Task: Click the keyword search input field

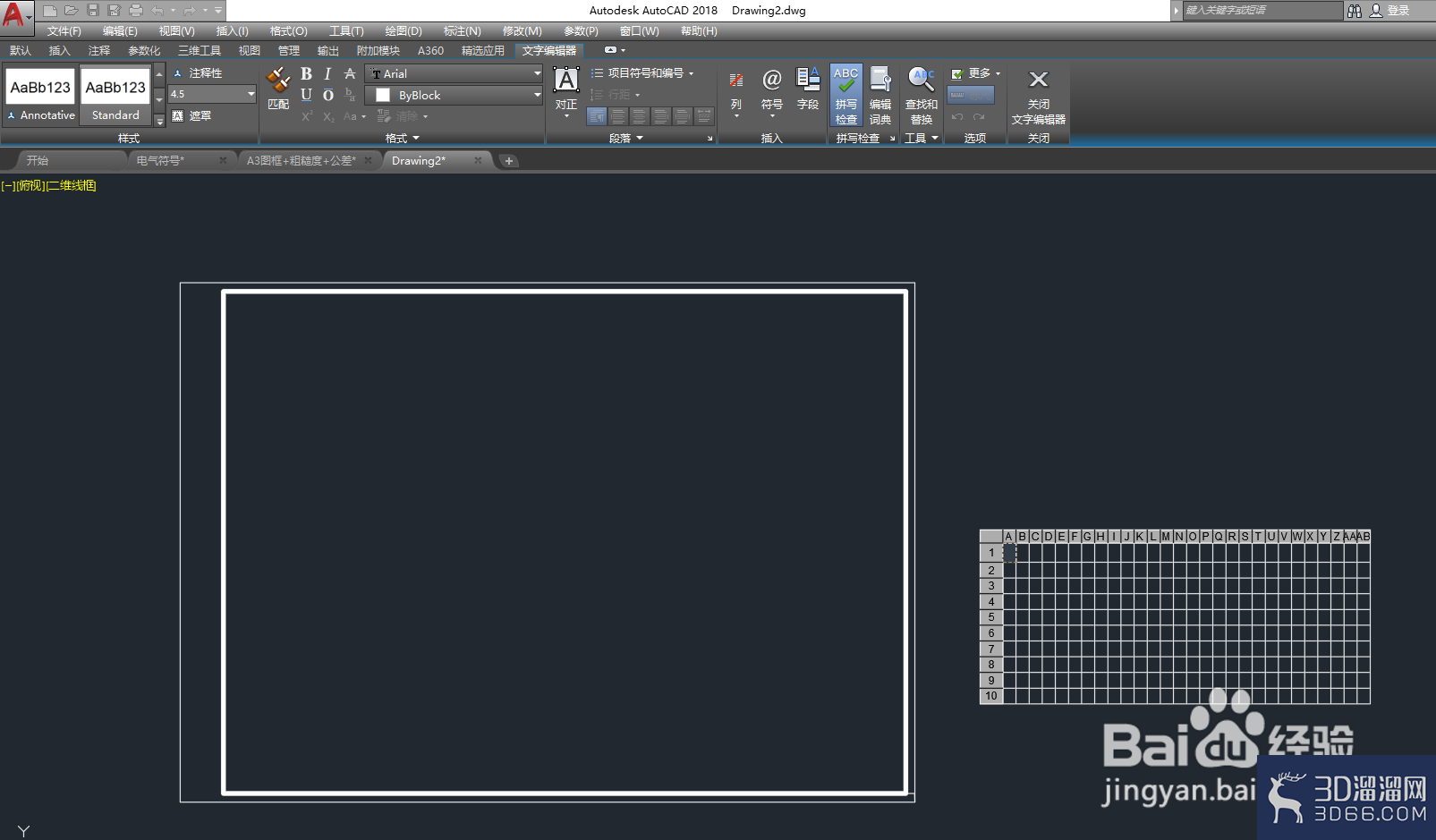Action: pyautogui.click(x=1262, y=10)
